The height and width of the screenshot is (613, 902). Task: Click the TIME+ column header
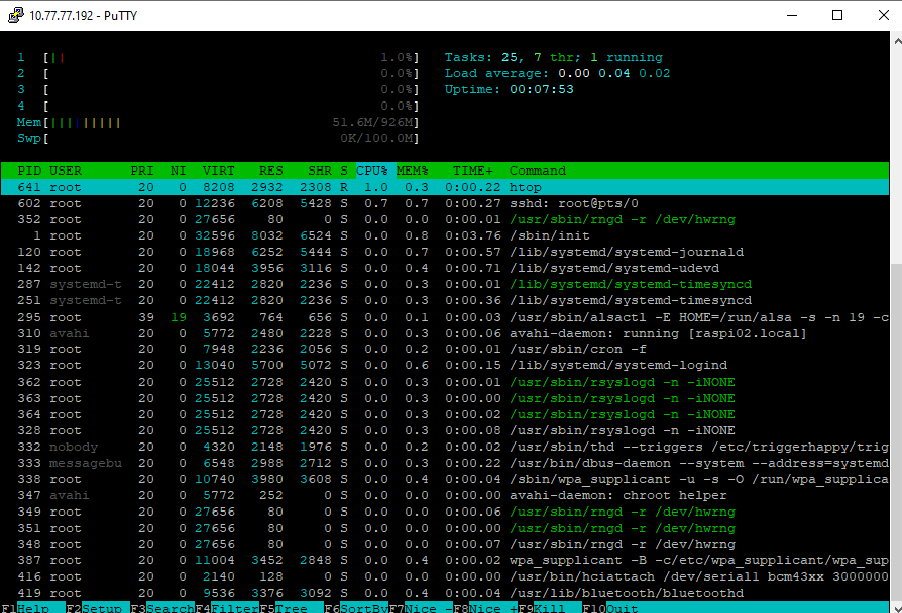click(x=468, y=171)
